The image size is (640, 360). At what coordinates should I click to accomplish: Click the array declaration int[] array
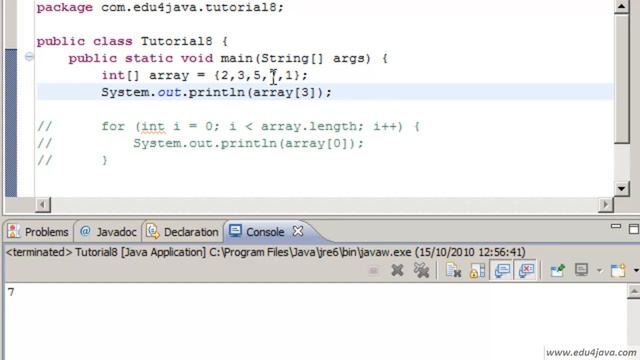145,76
